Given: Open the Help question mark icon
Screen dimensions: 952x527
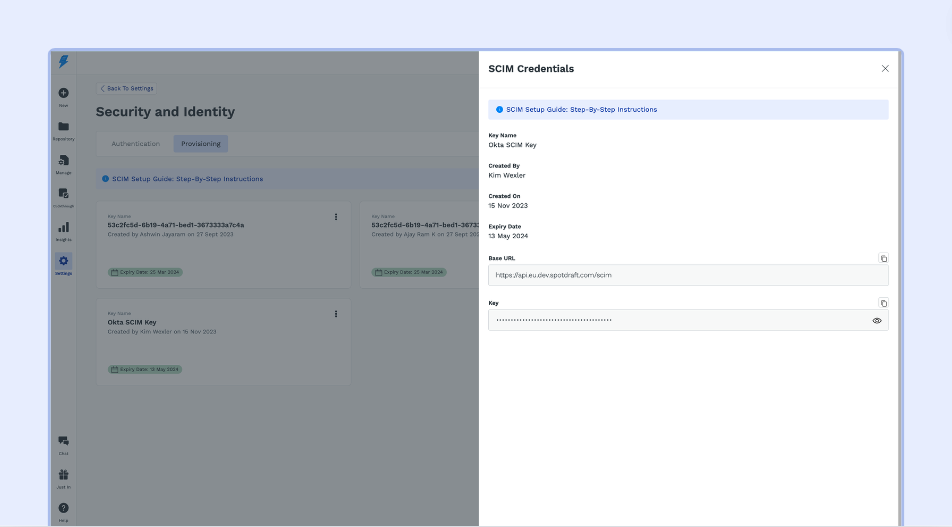Looking at the screenshot, I should click(63, 508).
